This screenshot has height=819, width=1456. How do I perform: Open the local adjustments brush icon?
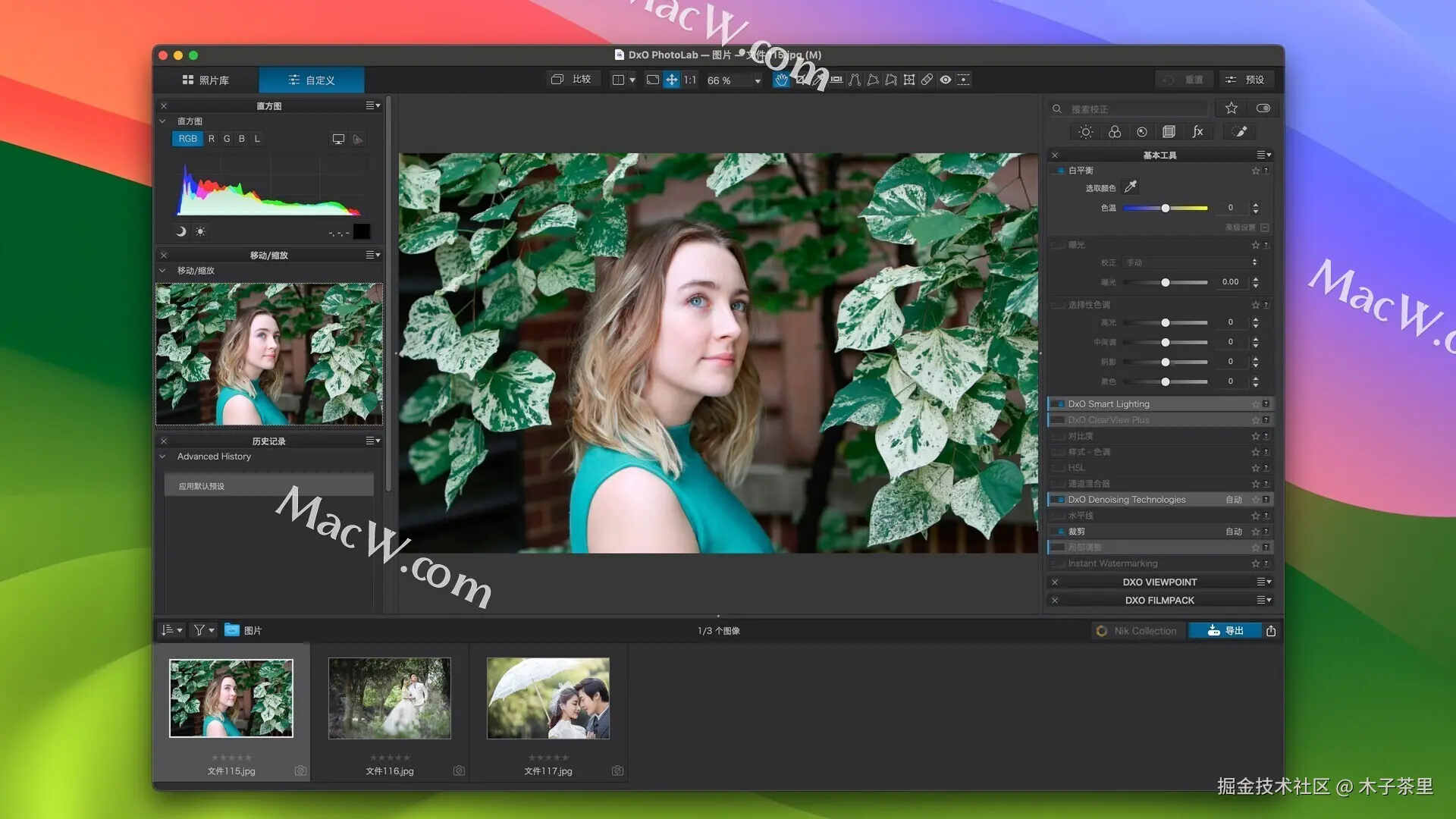point(1240,132)
